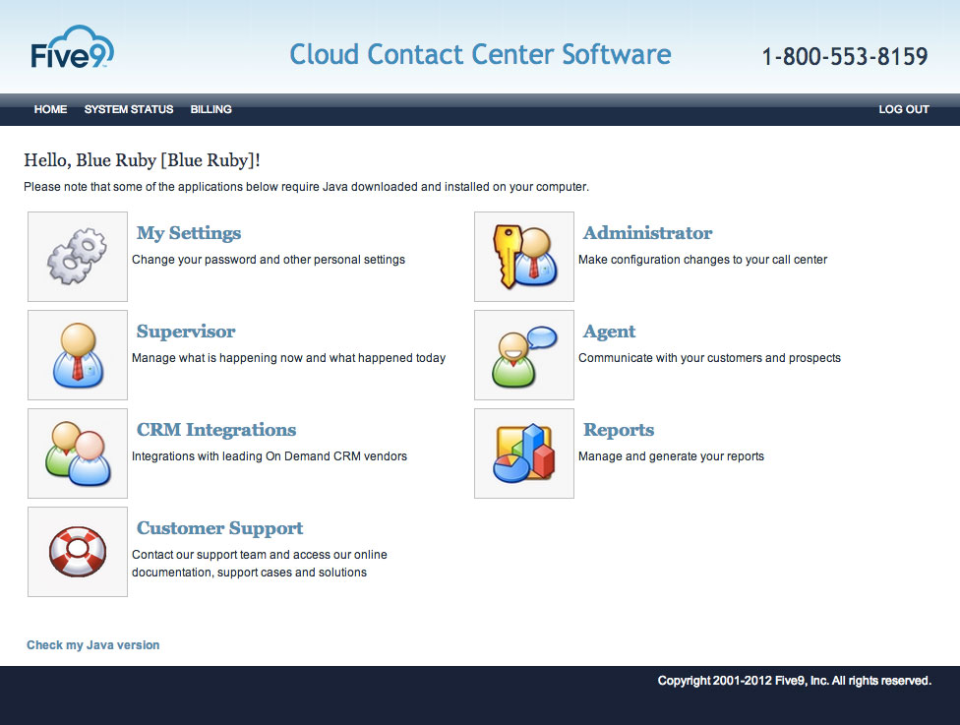Select the Agent heading link
This screenshot has width=960, height=725.
[x=609, y=332]
